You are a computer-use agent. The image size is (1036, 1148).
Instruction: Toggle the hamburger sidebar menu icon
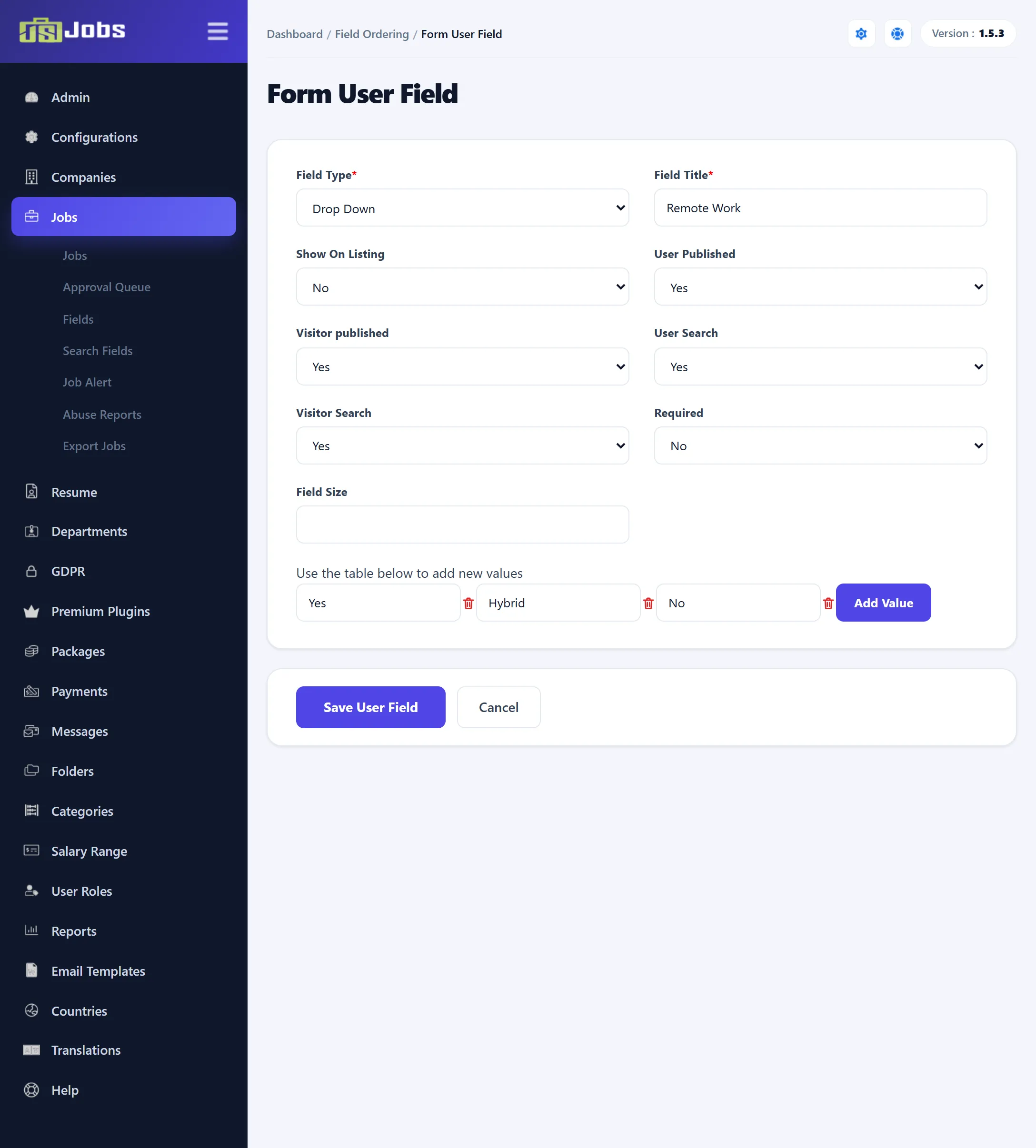click(x=218, y=31)
